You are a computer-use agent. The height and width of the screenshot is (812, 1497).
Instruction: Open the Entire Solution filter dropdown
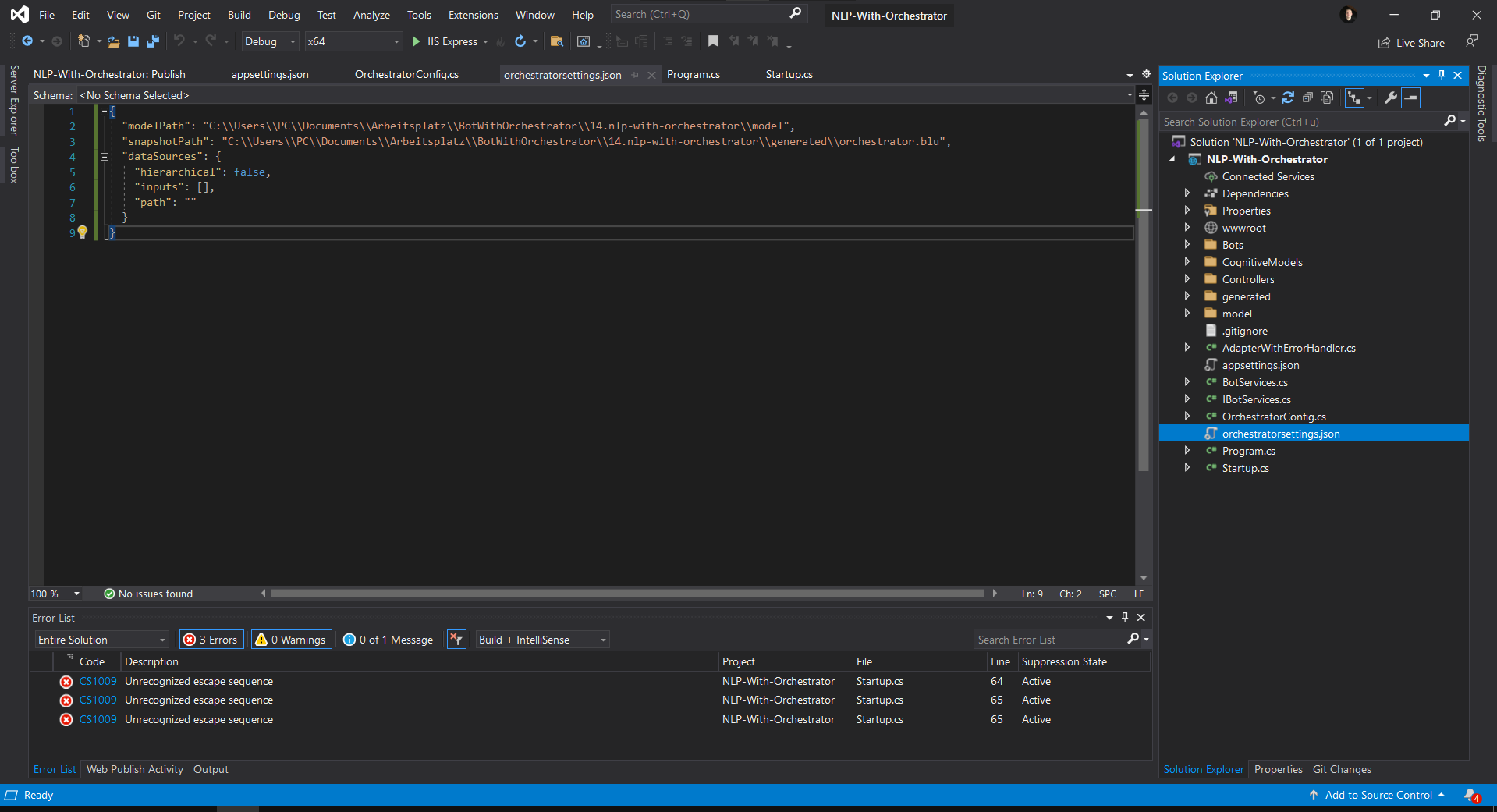pyautogui.click(x=101, y=640)
